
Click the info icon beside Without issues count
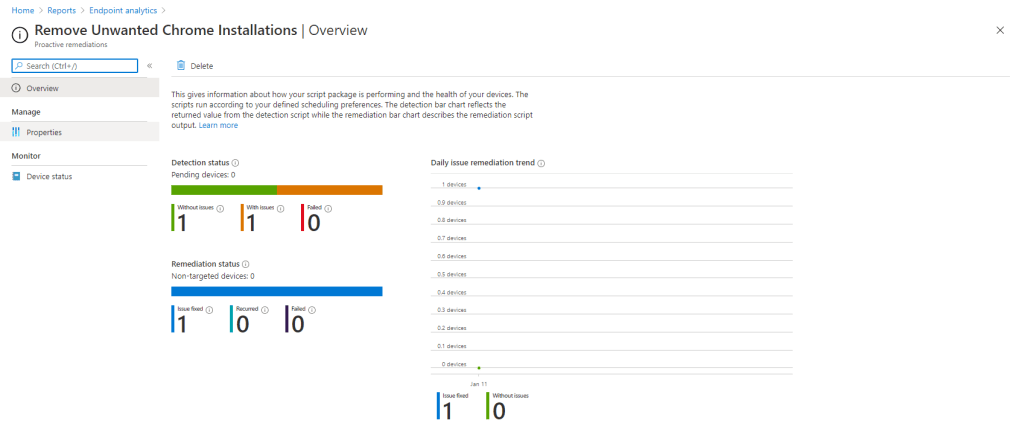pos(220,209)
